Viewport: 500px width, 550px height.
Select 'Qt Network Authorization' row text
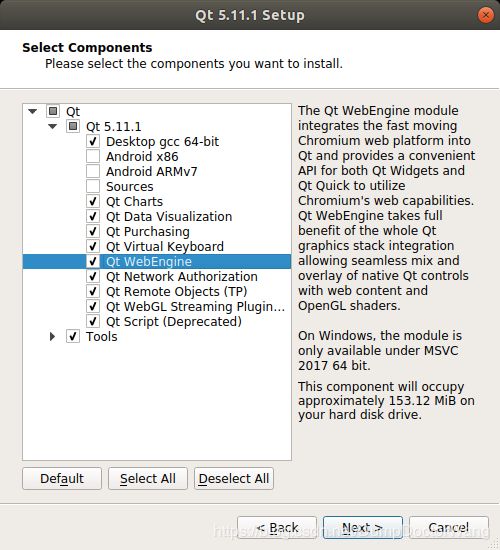[x=182, y=276]
